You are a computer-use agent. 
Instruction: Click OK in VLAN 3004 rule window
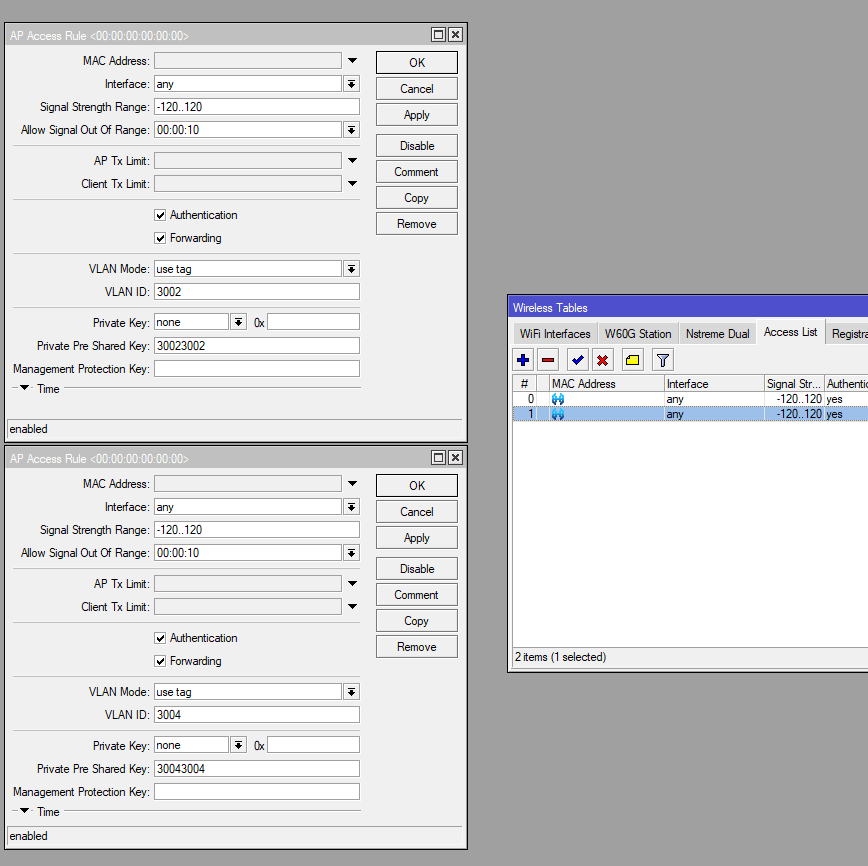[417, 486]
